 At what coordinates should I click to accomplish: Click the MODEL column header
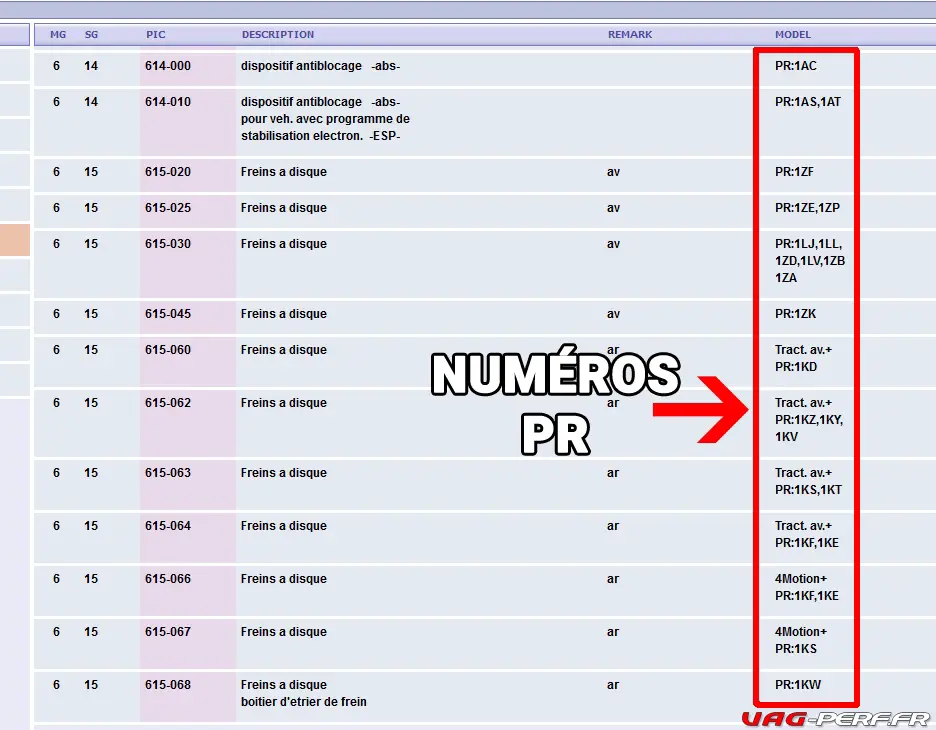point(793,35)
